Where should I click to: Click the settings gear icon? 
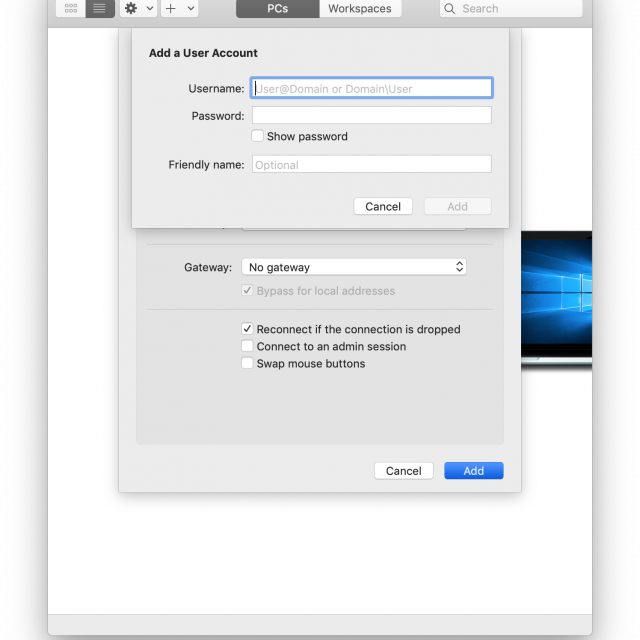[x=131, y=8]
